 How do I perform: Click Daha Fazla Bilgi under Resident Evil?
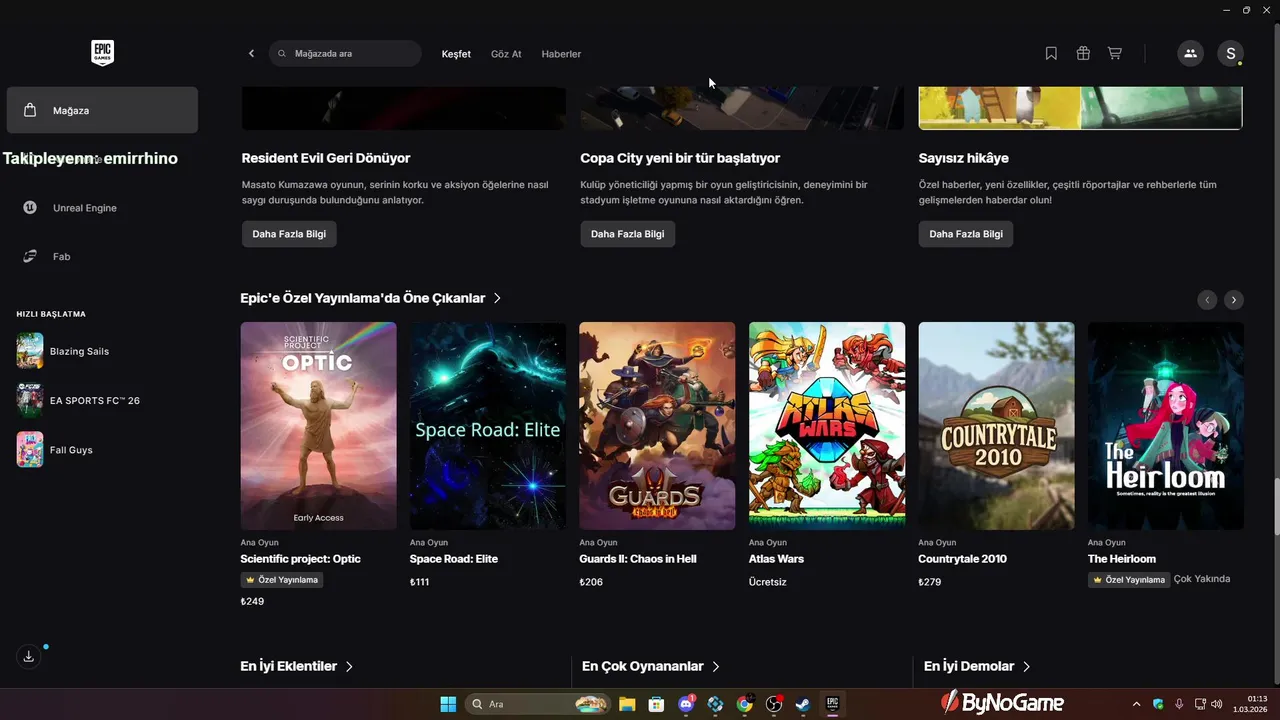[x=289, y=234]
